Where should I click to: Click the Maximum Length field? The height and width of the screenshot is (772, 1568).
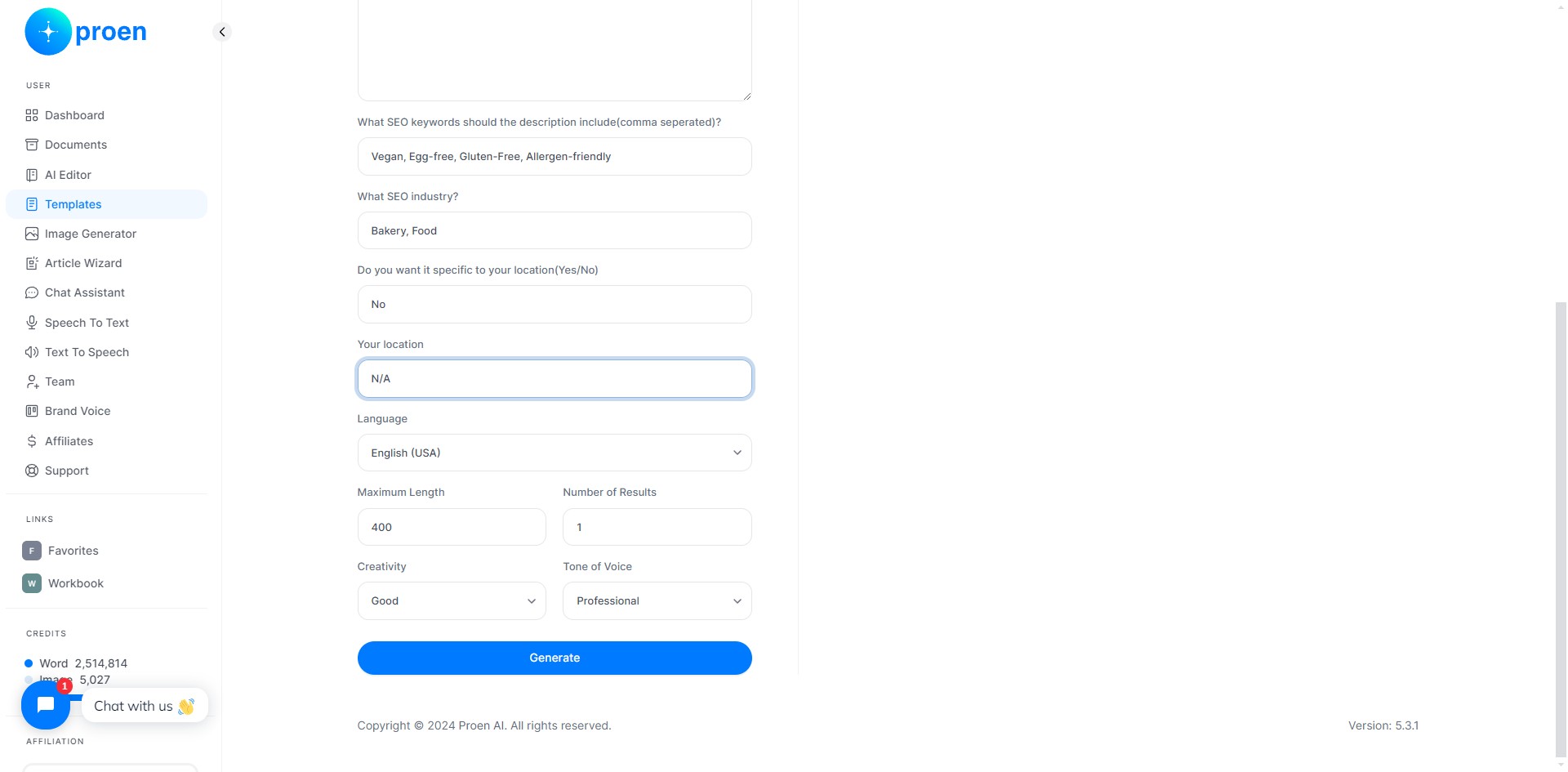pyautogui.click(x=452, y=527)
